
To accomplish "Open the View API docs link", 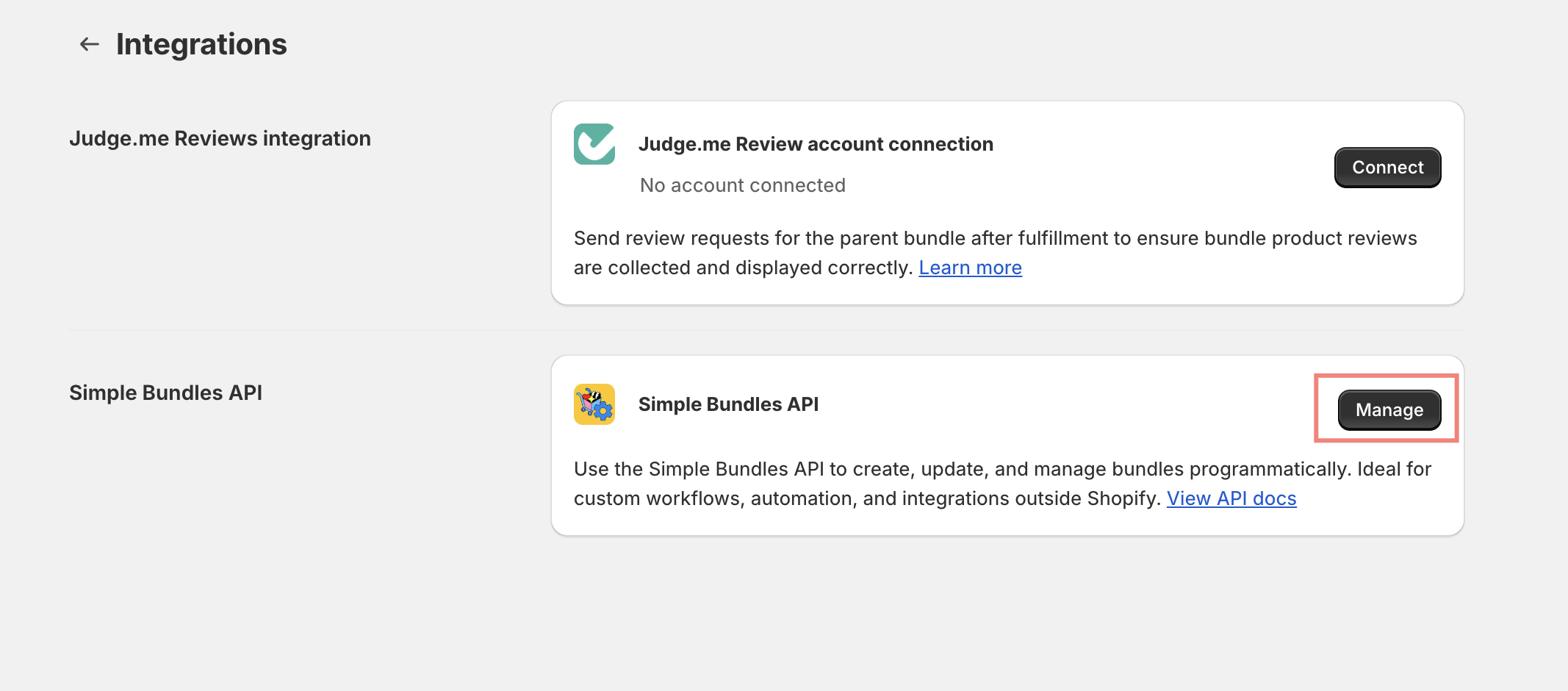I will [x=1231, y=498].
